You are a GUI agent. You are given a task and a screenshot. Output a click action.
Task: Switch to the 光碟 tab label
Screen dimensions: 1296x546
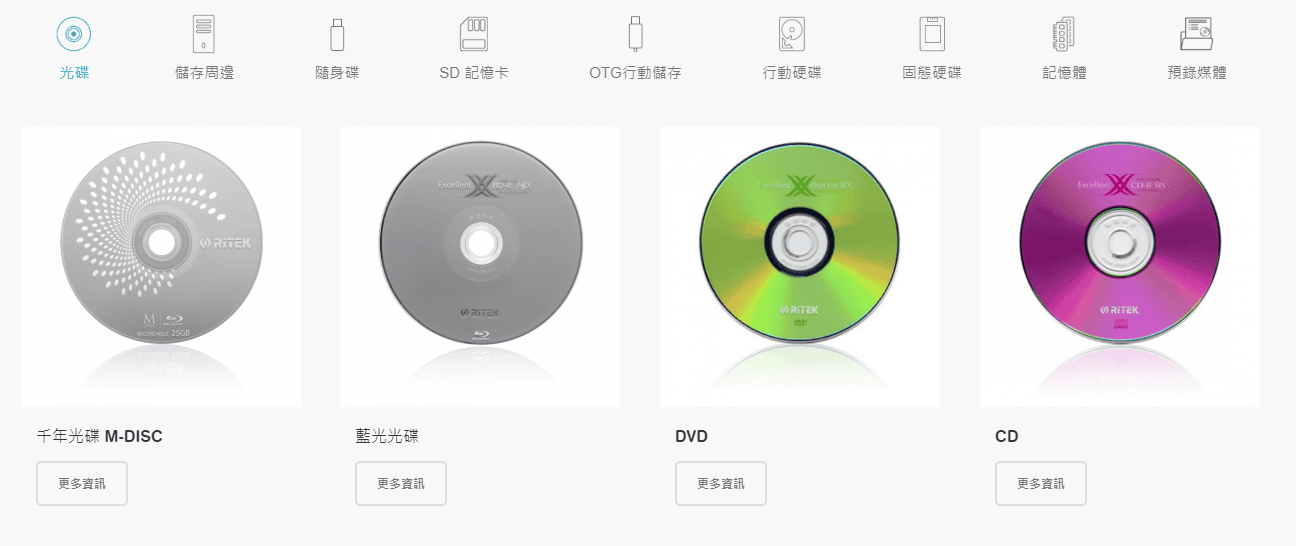coord(74,73)
